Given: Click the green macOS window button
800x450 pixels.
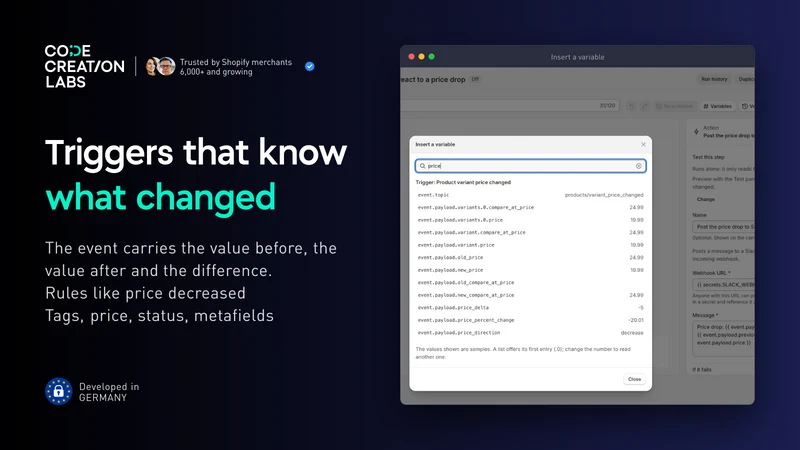Looking at the screenshot, I should (432, 57).
